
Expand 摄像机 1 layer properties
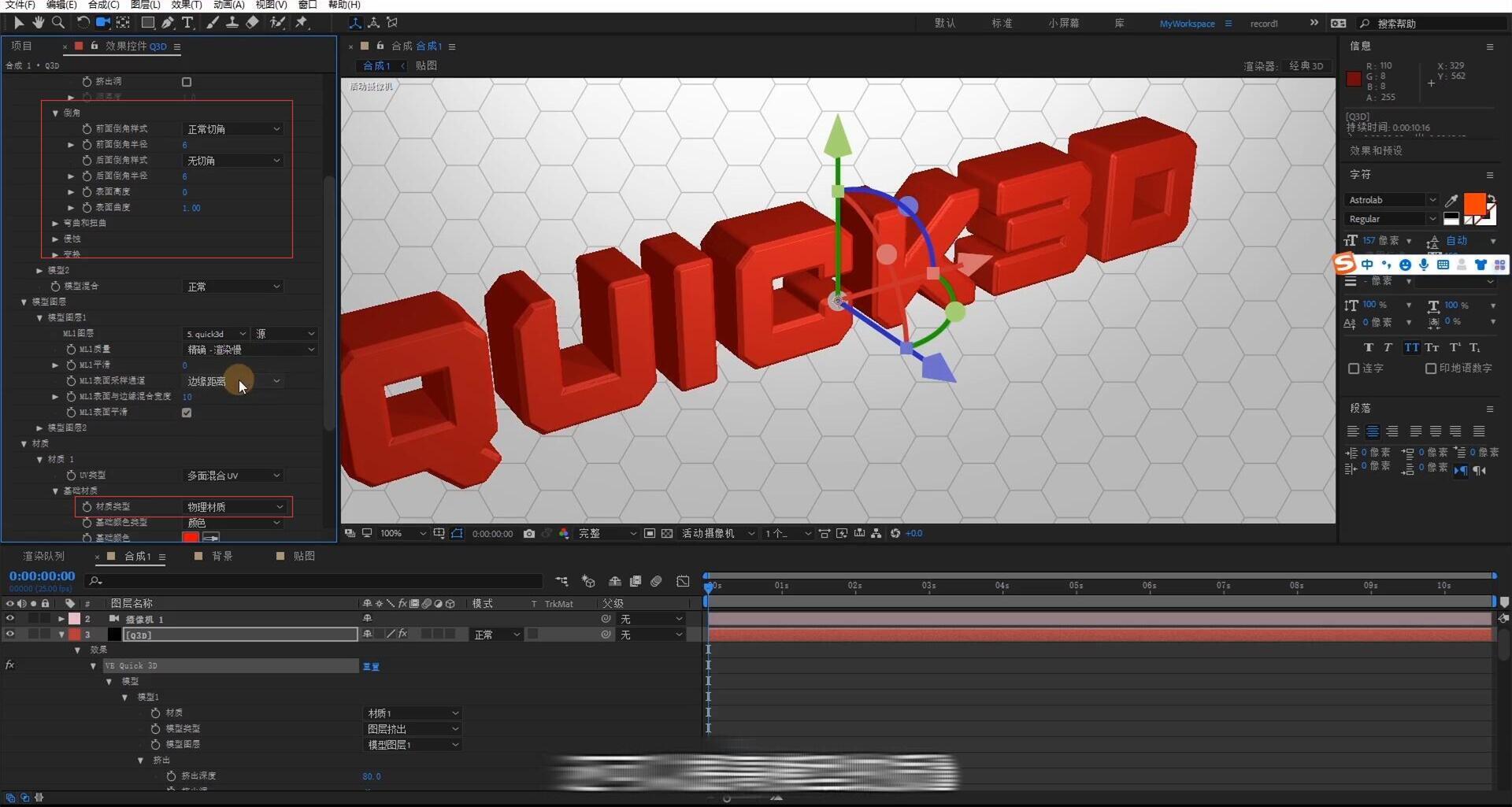[61, 619]
